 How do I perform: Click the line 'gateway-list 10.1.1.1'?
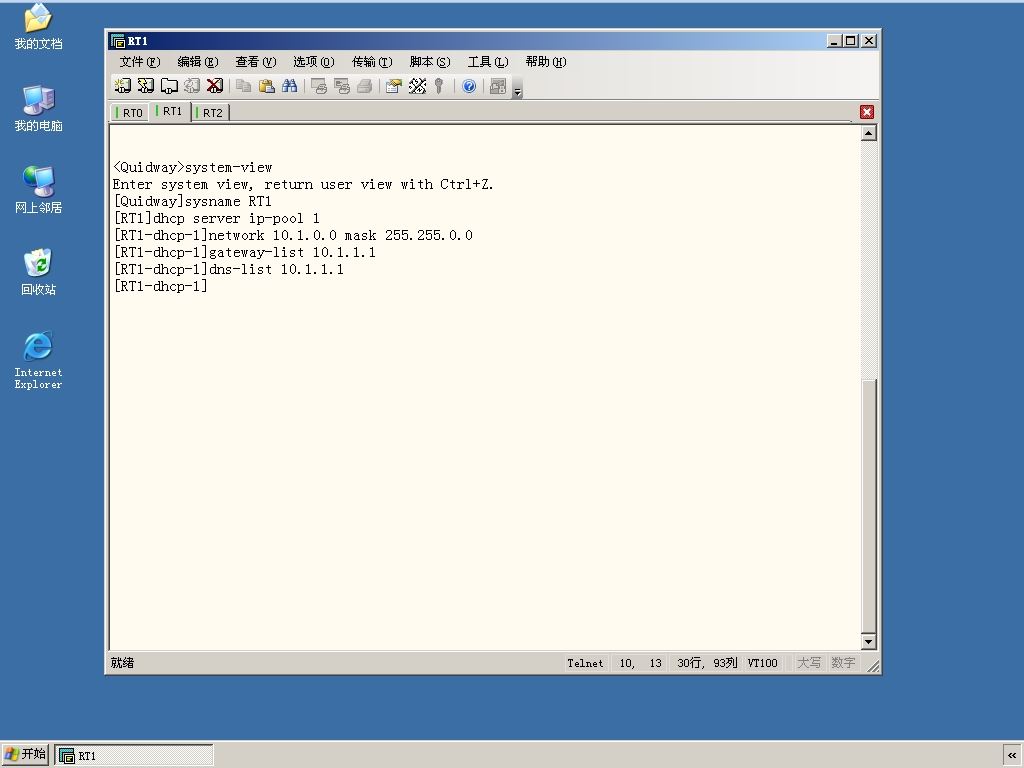pyautogui.click(x=245, y=252)
